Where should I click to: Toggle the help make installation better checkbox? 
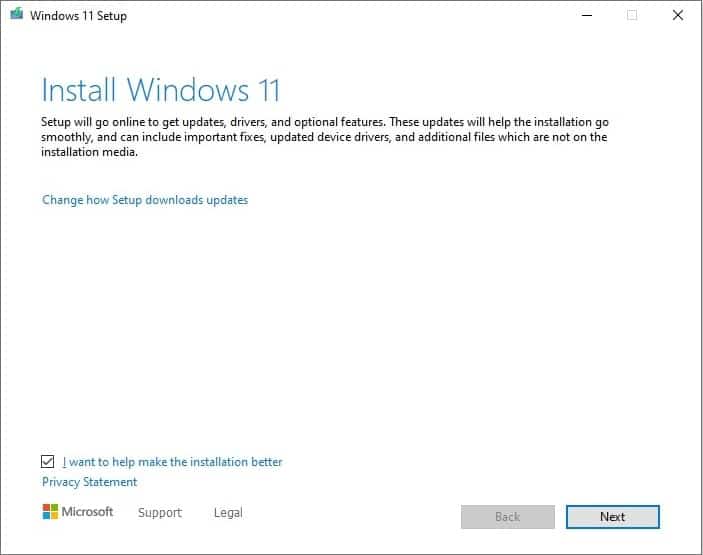tap(48, 462)
